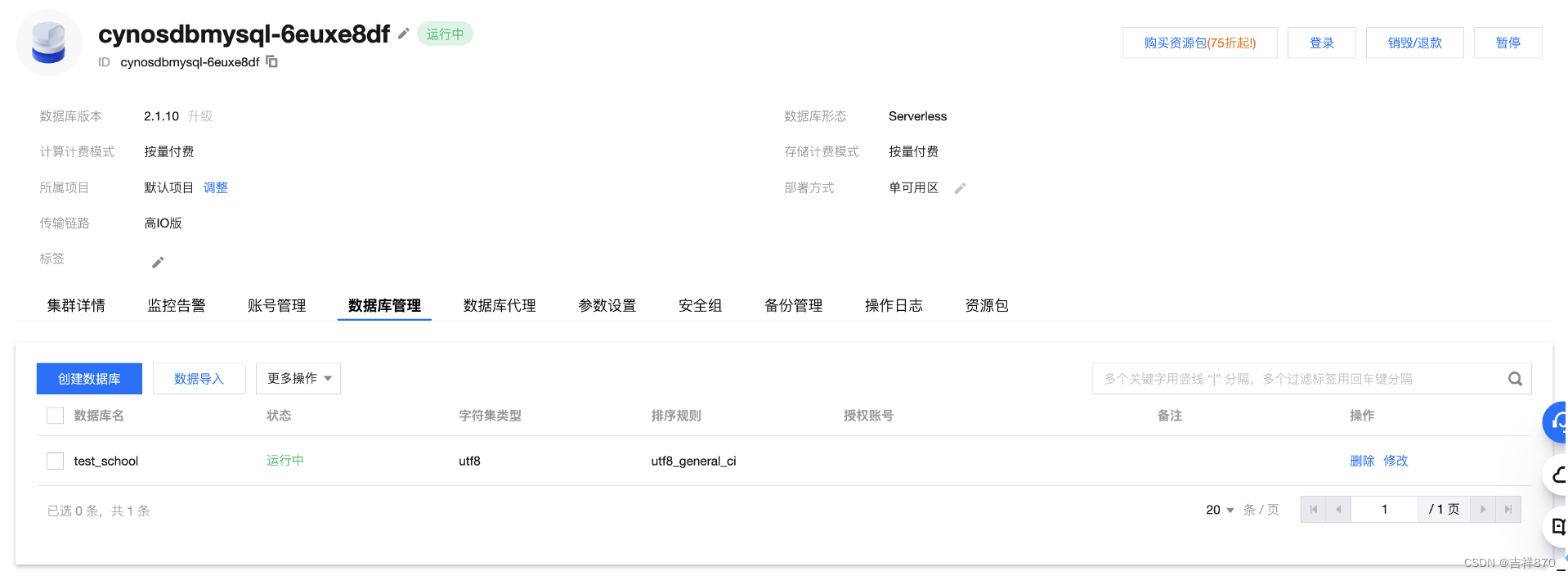Image resolution: width=1568 pixels, height=576 pixels.
Task: Click the 购买资源包 button
Action: (x=1200, y=43)
